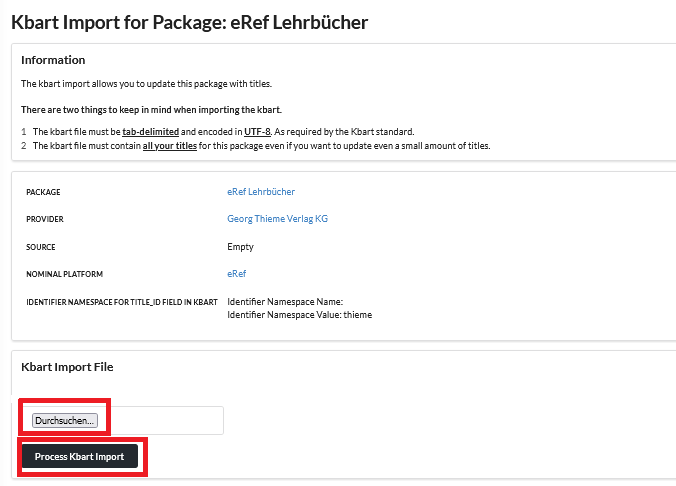Click the underlined UTF-8 text
The image size is (676, 486).
pos(257,132)
